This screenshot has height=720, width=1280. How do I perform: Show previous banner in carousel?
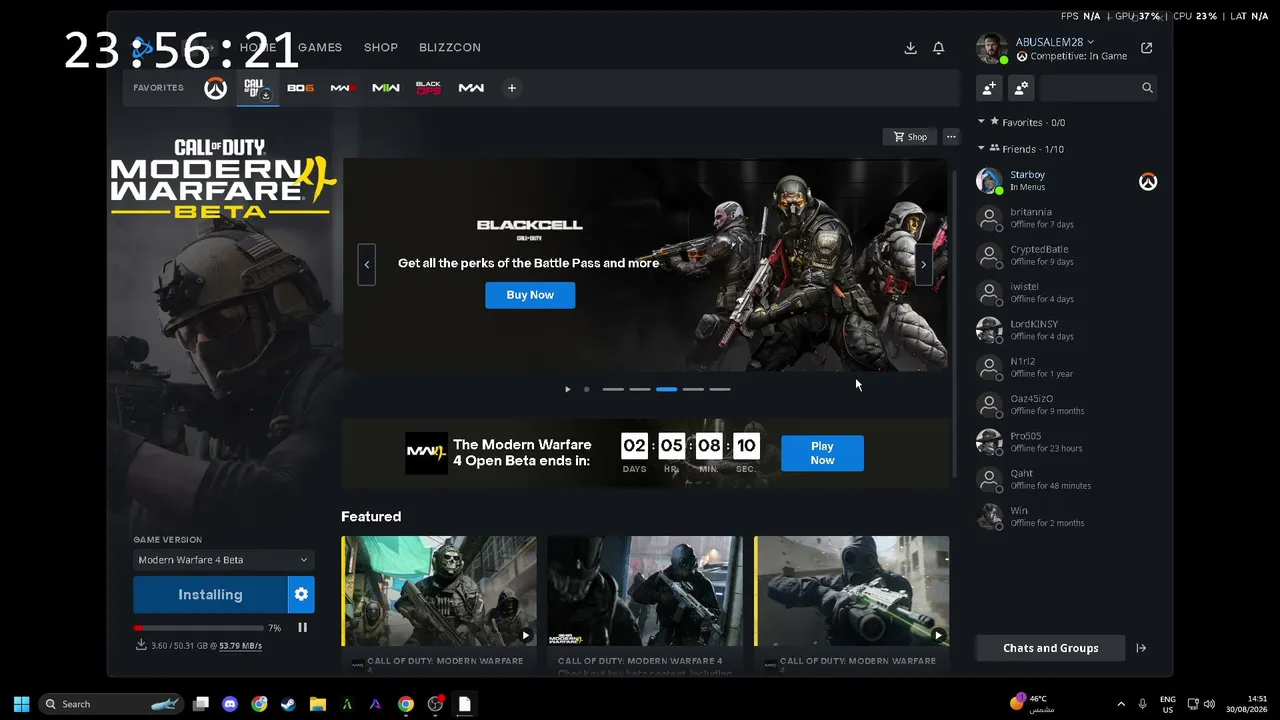367,264
